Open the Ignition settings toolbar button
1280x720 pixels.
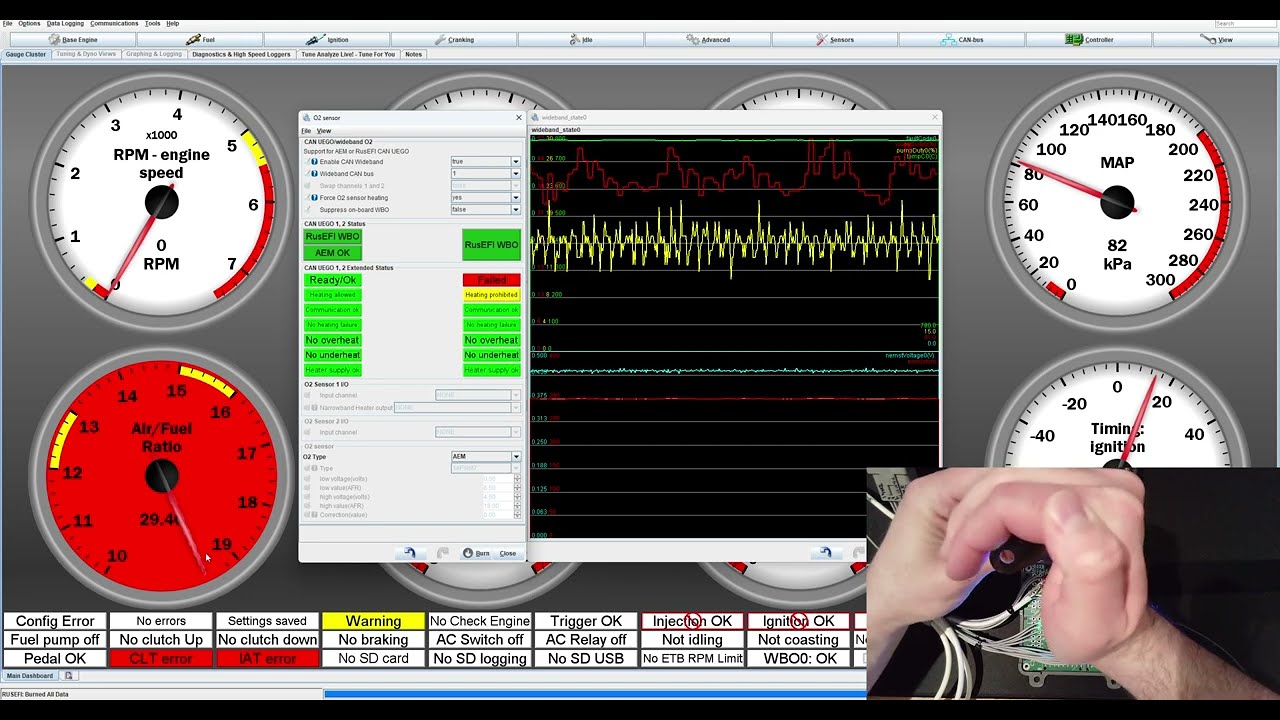(x=327, y=40)
